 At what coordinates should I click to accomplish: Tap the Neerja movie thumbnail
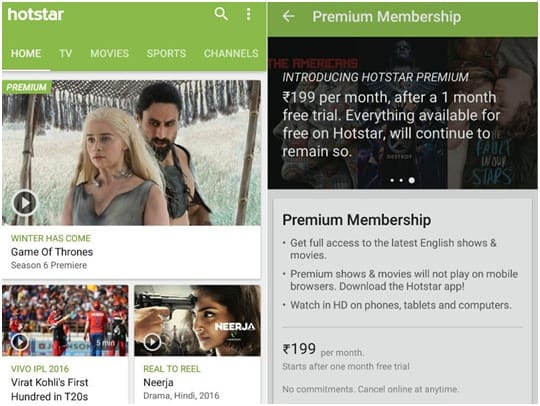point(197,321)
